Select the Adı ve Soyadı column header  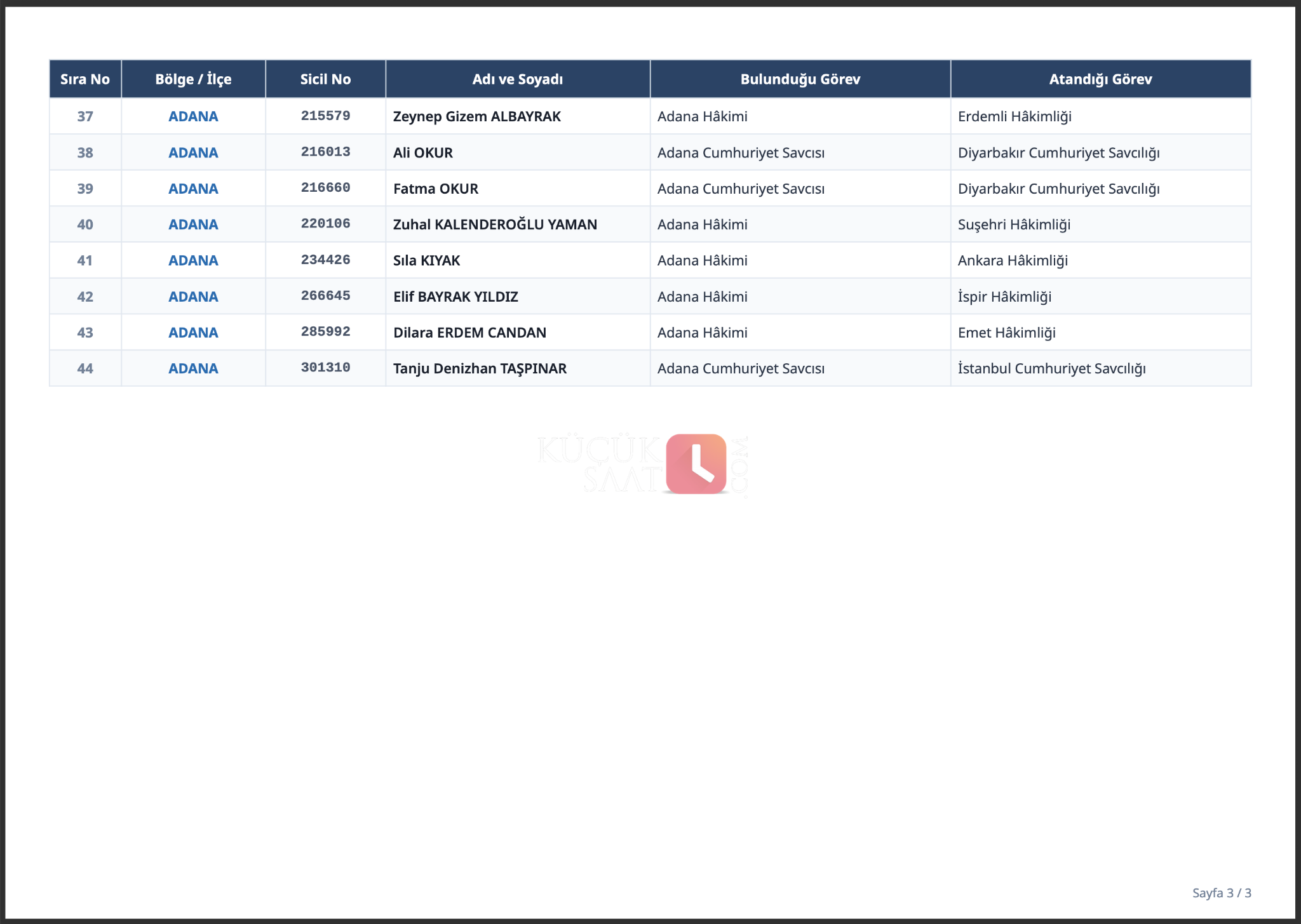(518, 79)
